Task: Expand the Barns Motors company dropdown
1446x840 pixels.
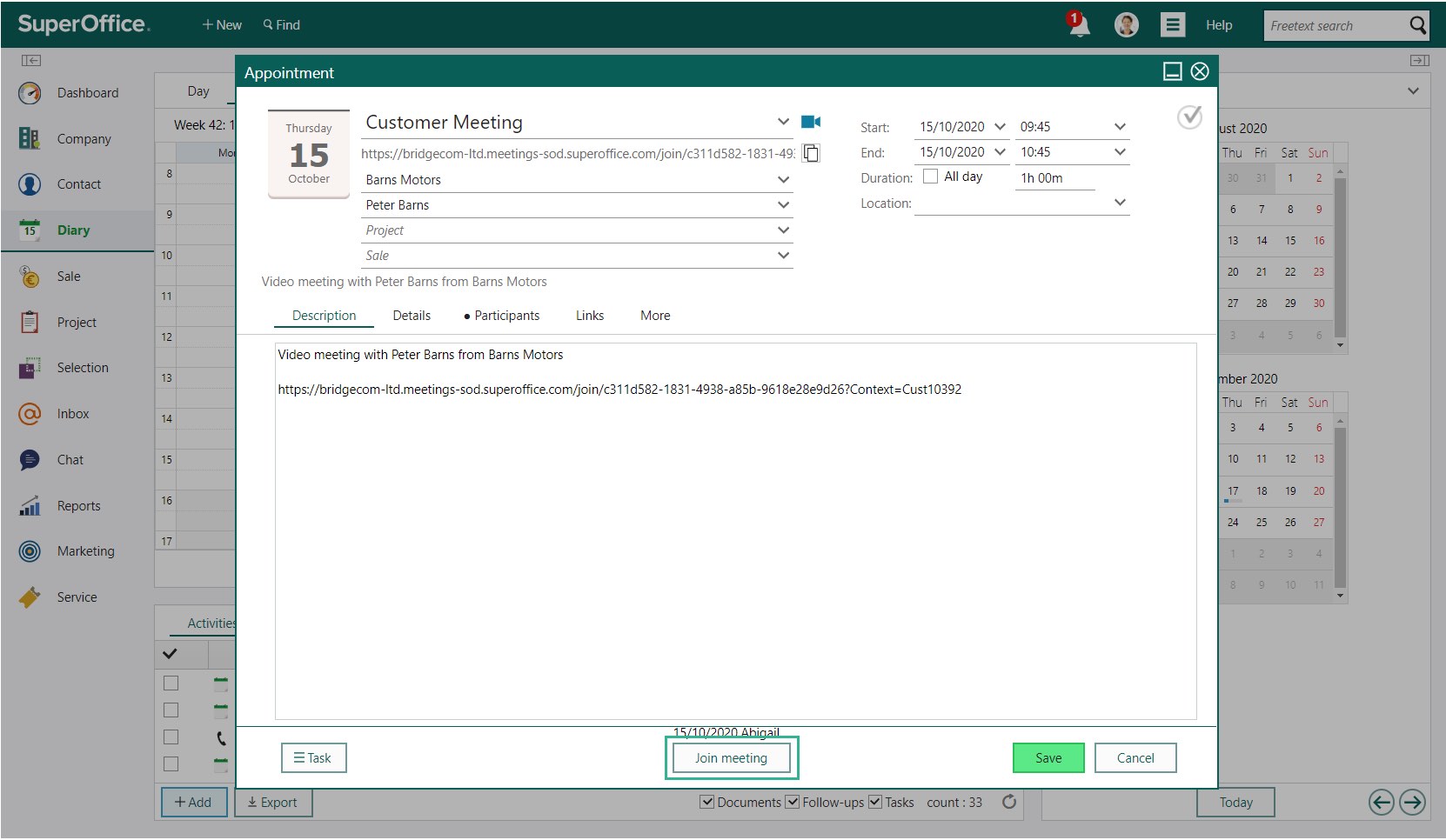Action: tap(783, 180)
